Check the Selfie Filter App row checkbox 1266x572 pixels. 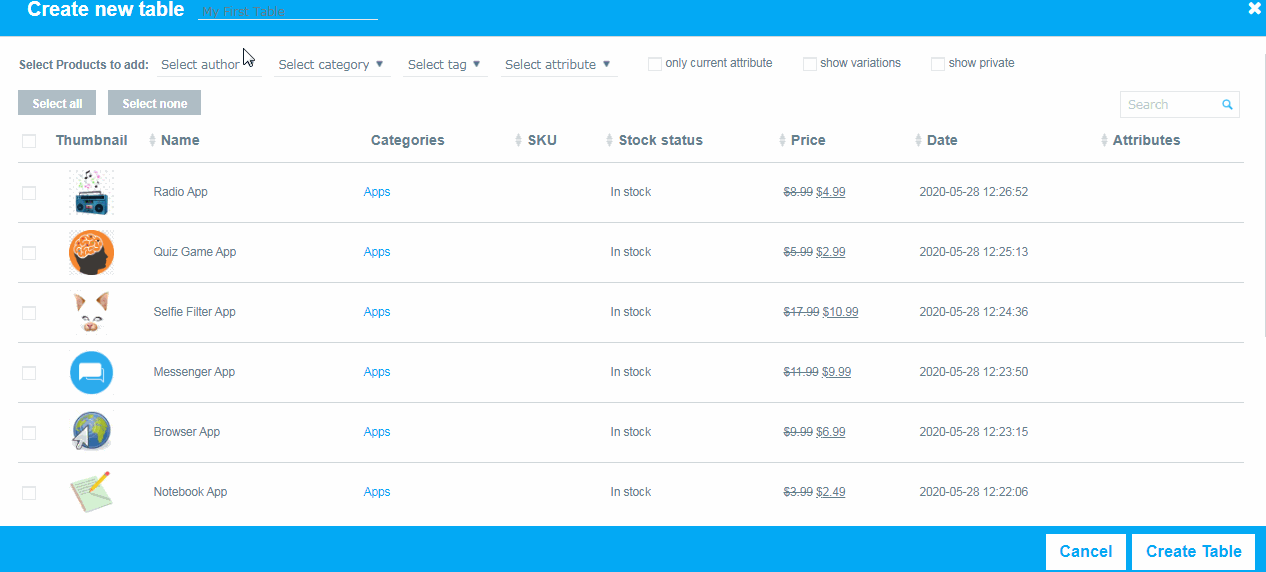coord(29,313)
